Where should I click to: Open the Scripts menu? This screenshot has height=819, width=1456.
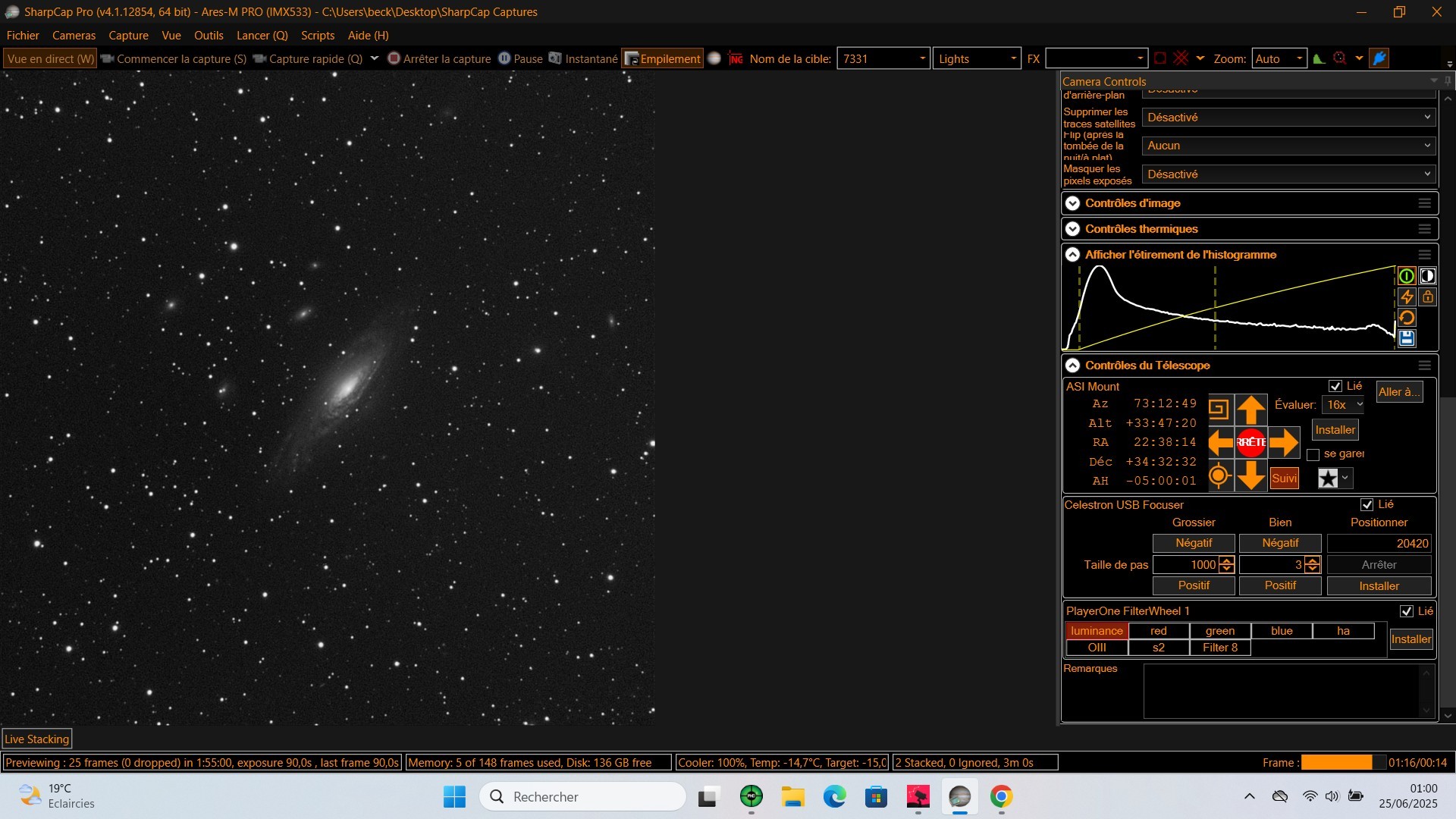coord(318,36)
